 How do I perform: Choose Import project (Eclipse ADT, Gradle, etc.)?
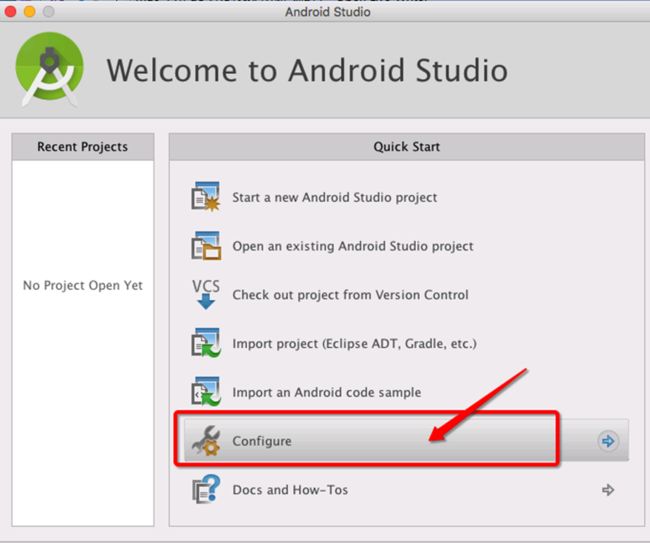354,344
